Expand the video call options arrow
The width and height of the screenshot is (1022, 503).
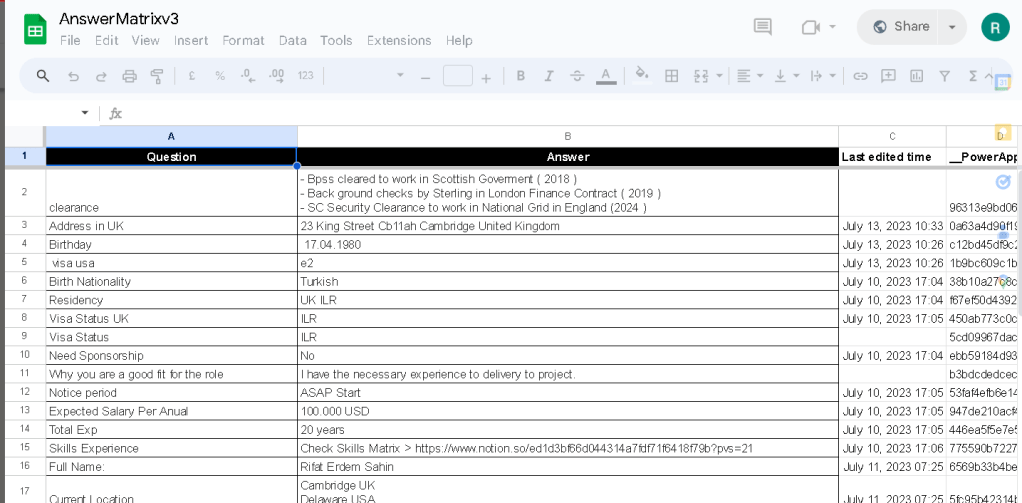[x=832, y=27]
